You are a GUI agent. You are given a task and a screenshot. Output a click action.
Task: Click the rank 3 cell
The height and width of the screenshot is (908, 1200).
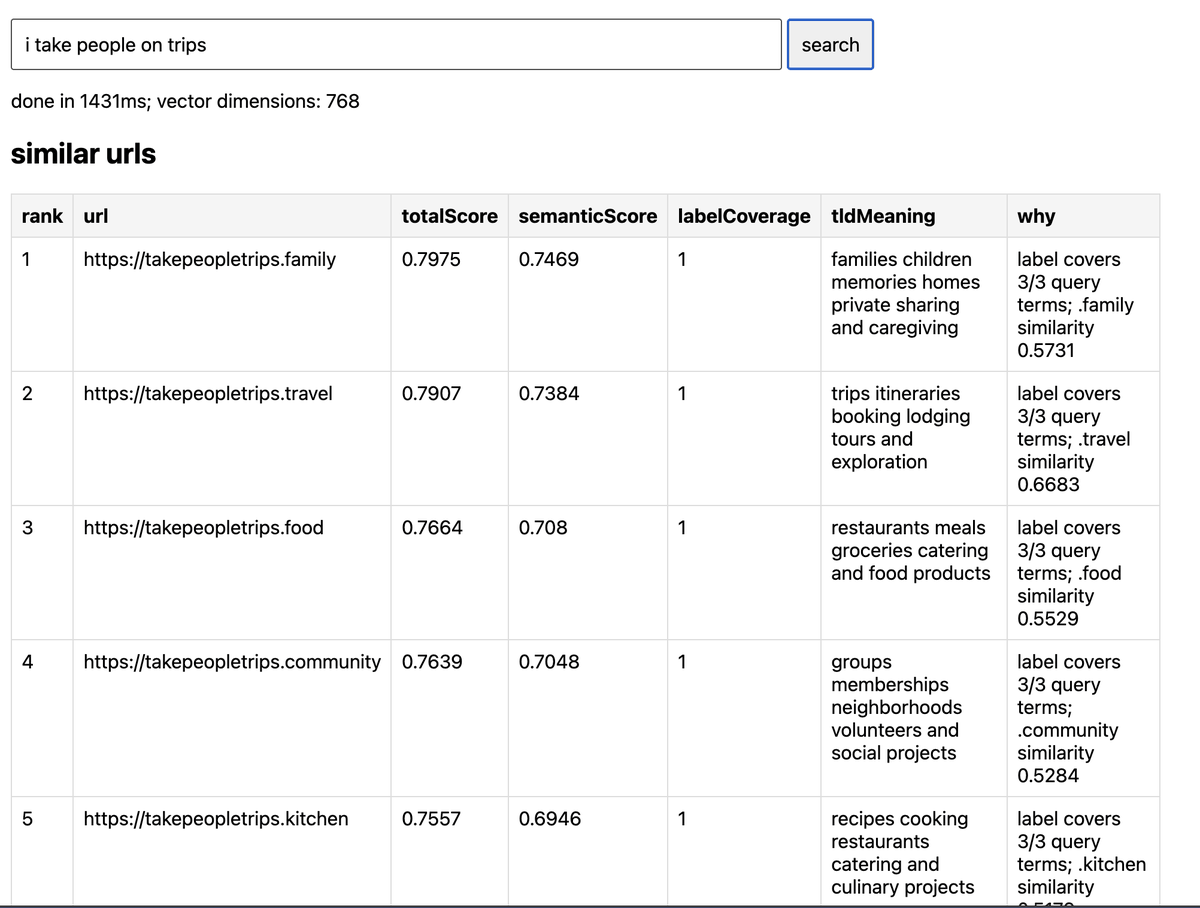42,572
